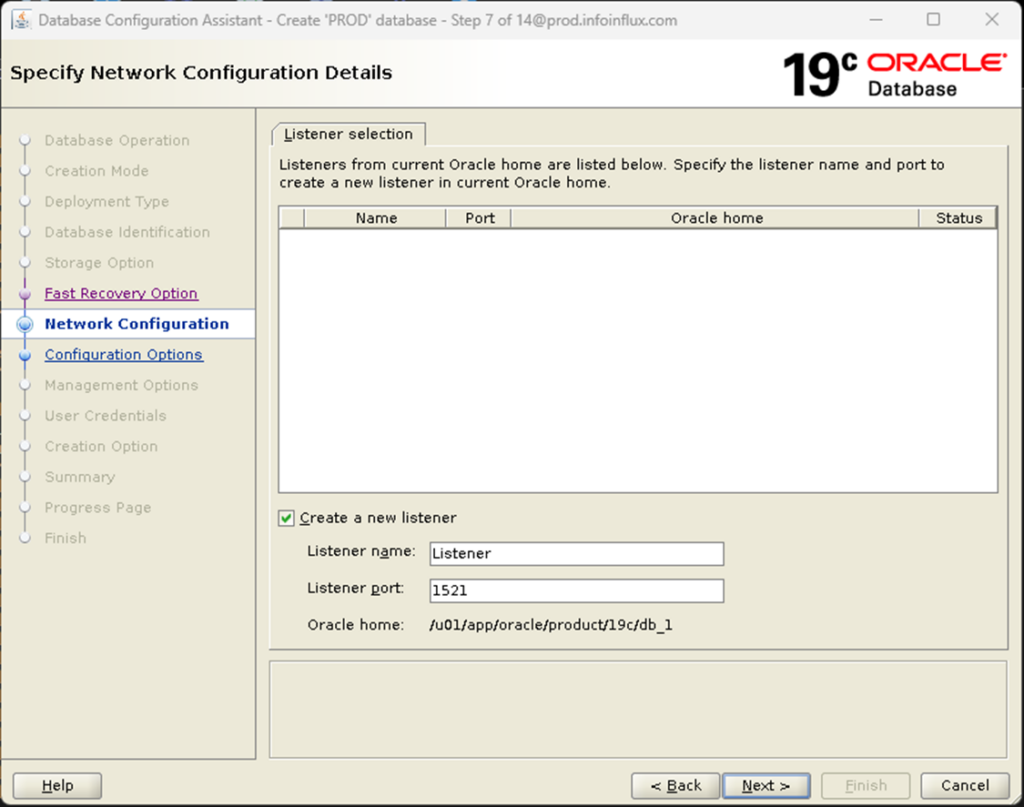
Task: Select the Database Operation step in sidebar
Action: point(117,140)
